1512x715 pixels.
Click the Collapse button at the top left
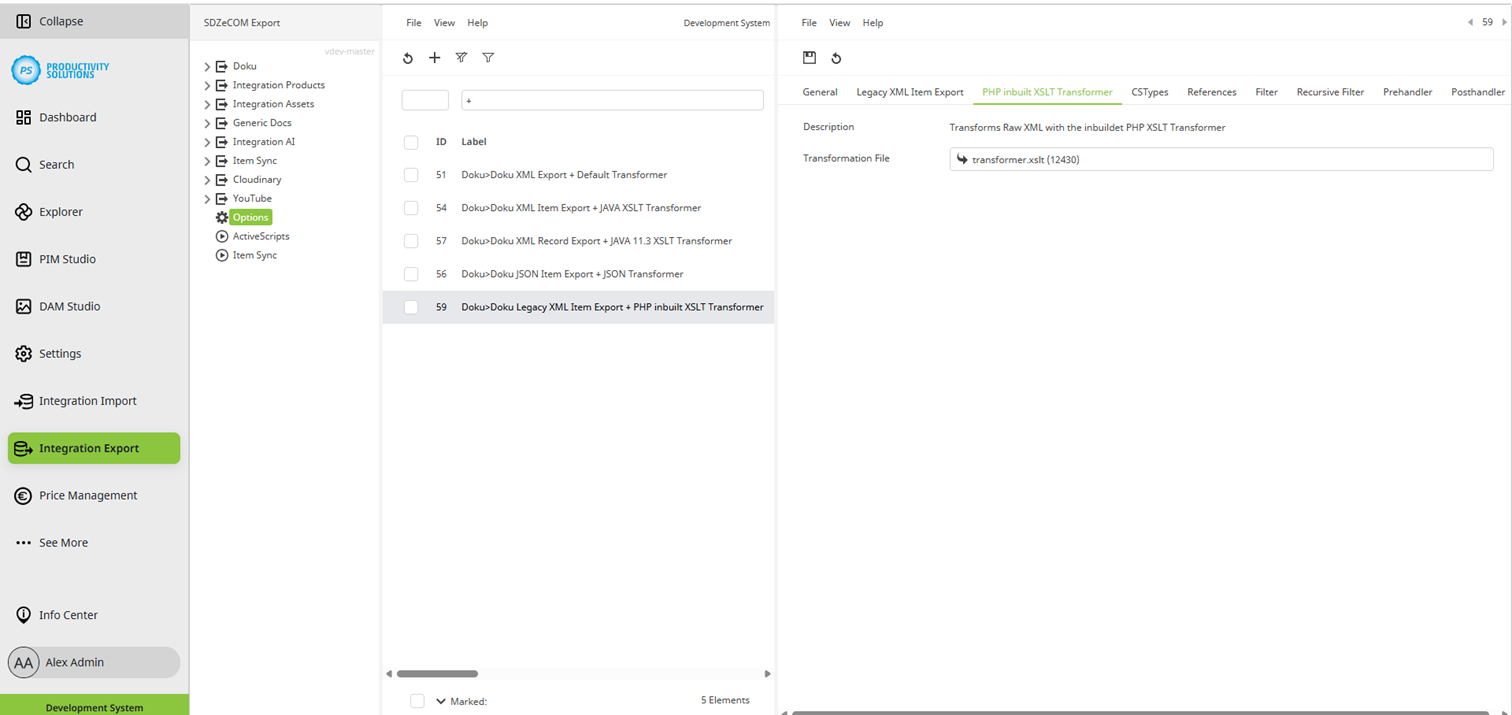click(51, 20)
